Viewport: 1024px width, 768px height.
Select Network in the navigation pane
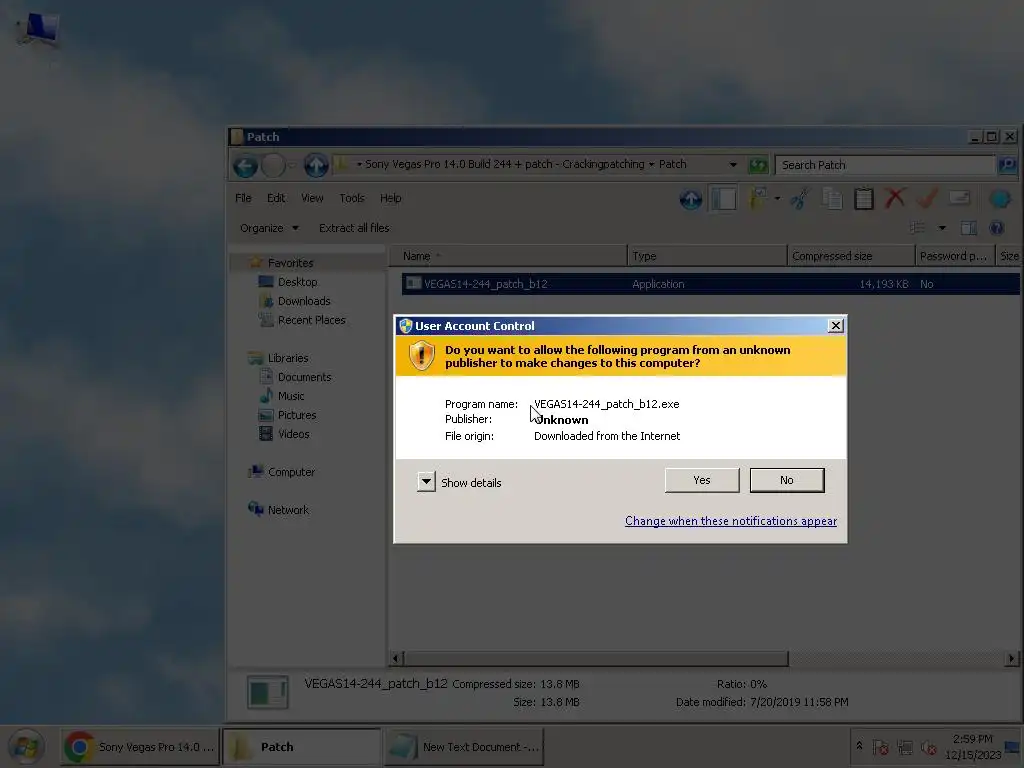coord(288,509)
